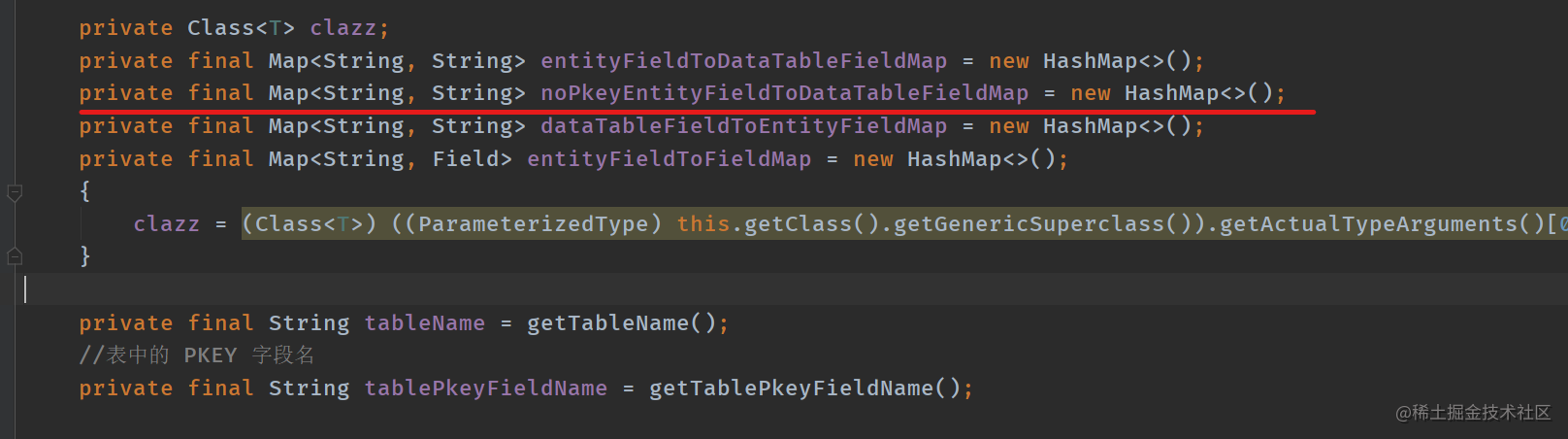Image resolution: width=1568 pixels, height=439 pixels.
Task: Collapse the initializer block at the opening brace fold marker
Action: point(15,192)
